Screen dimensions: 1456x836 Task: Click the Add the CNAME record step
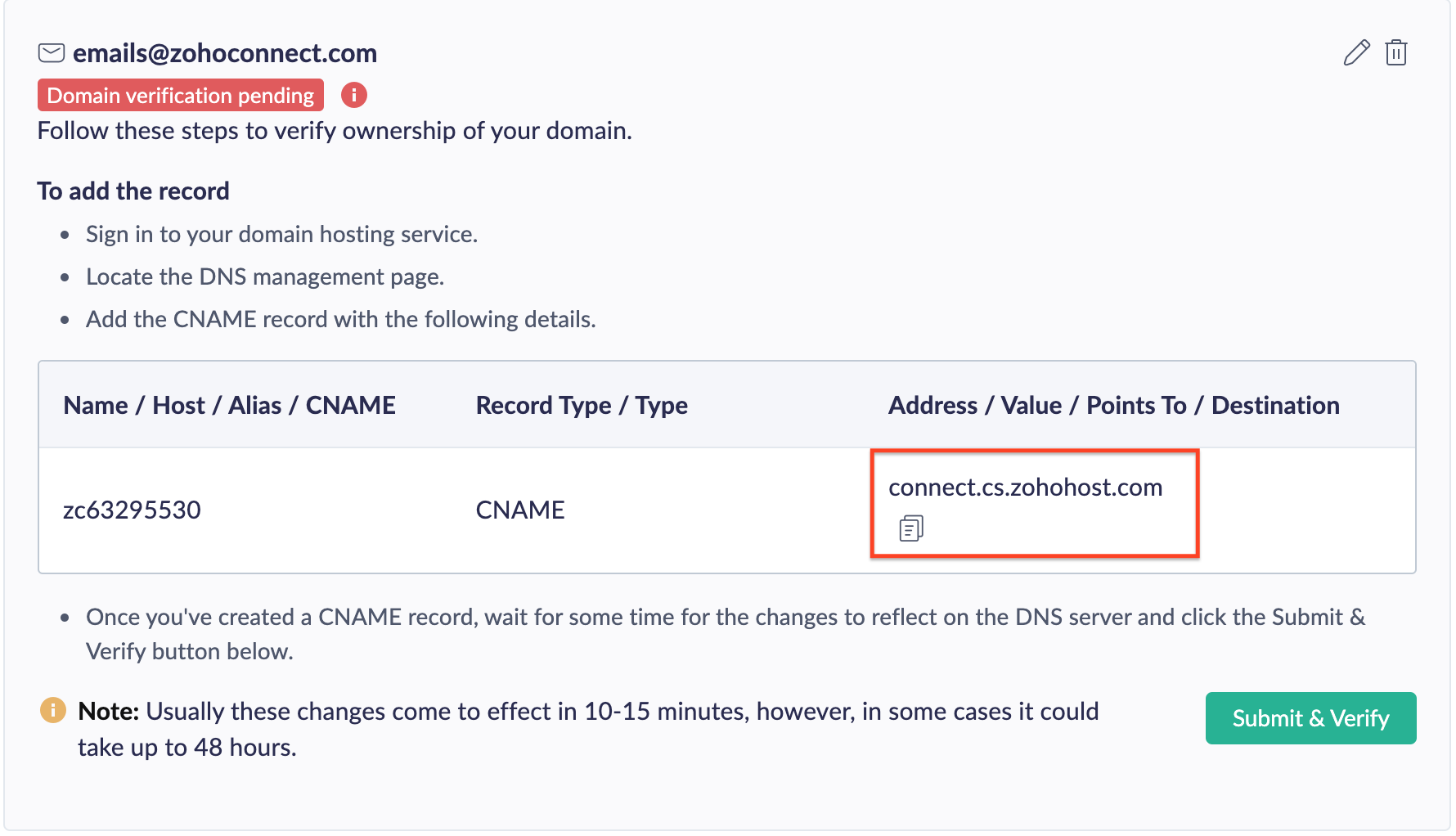[340, 320]
